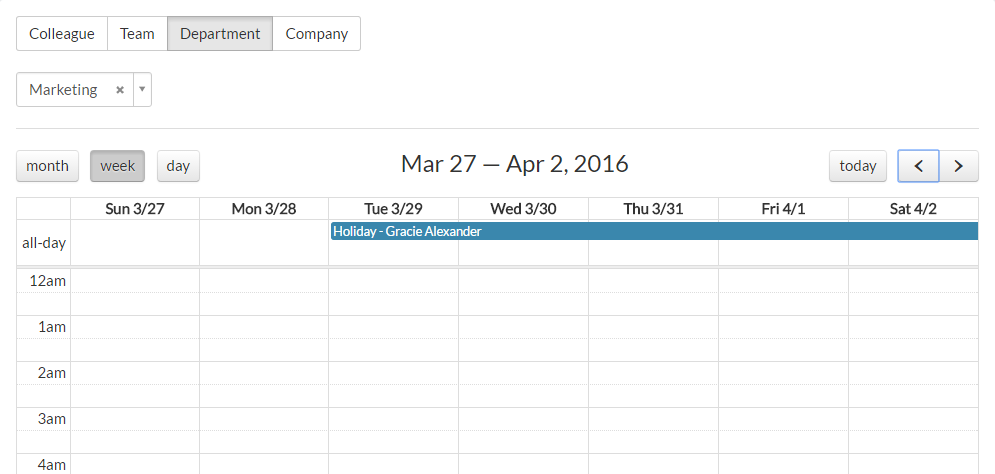Viewport: 995px width, 474px height.
Task: Select the Department tab
Action: click(220, 33)
